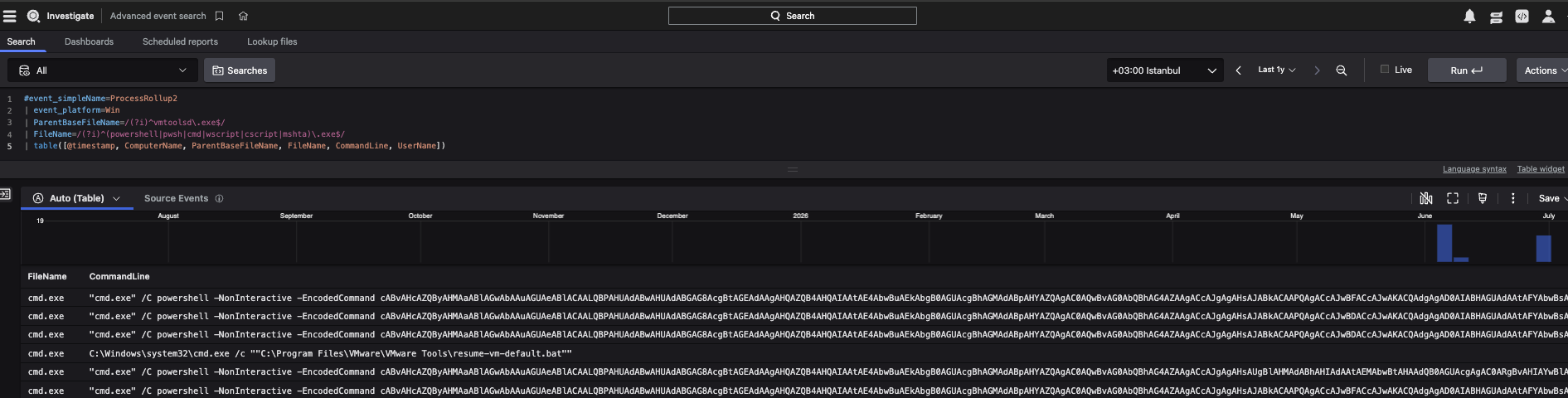Open the Last 1y time range dropdown
The height and width of the screenshot is (398, 1568).
click(x=1277, y=70)
